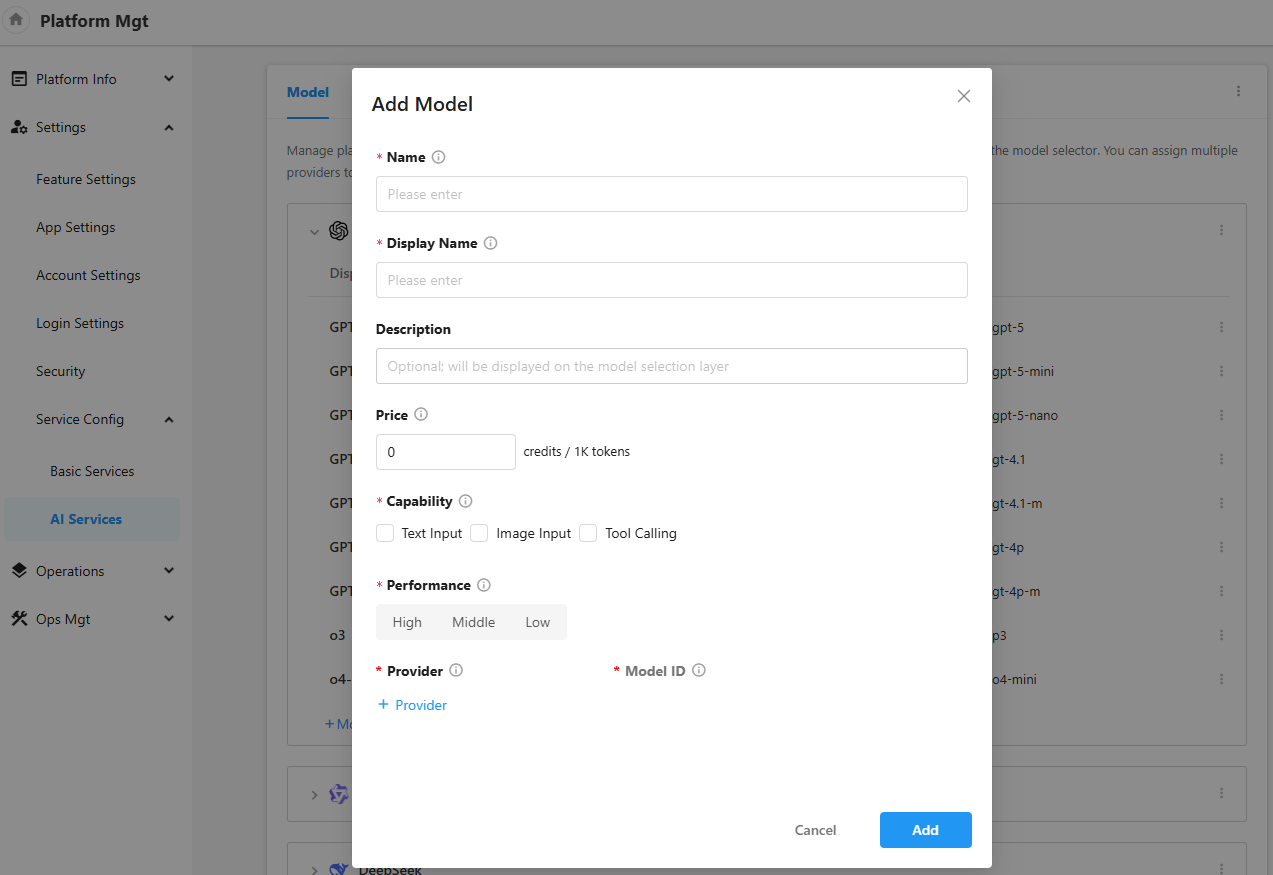Click the info icon next to Name
Image resolution: width=1273 pixels, height=875 pixels.
pos(438,157)
